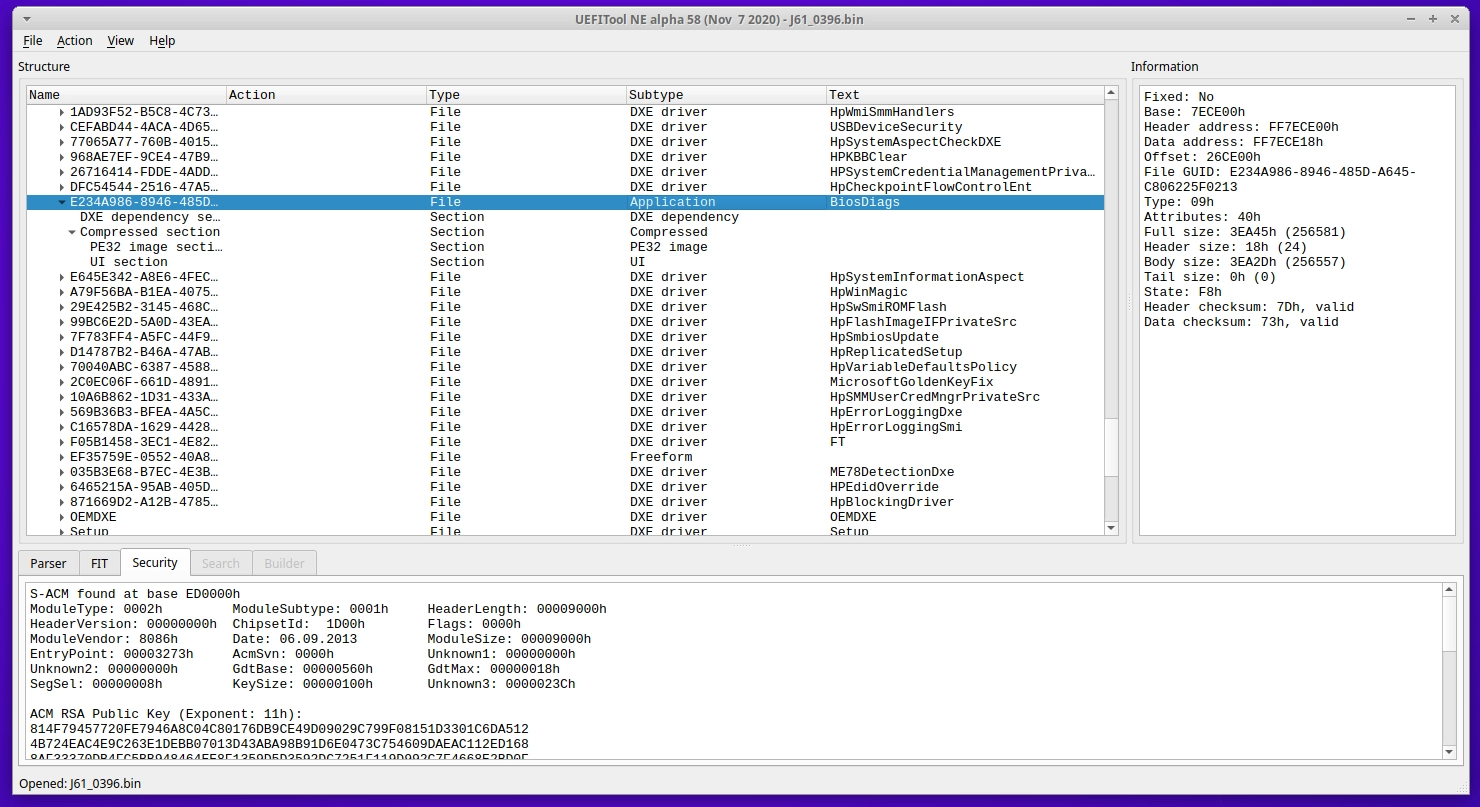Expand the ME78DetectionDxe row
Viewport: 1480px width, 807px height.
coord(62,472)
